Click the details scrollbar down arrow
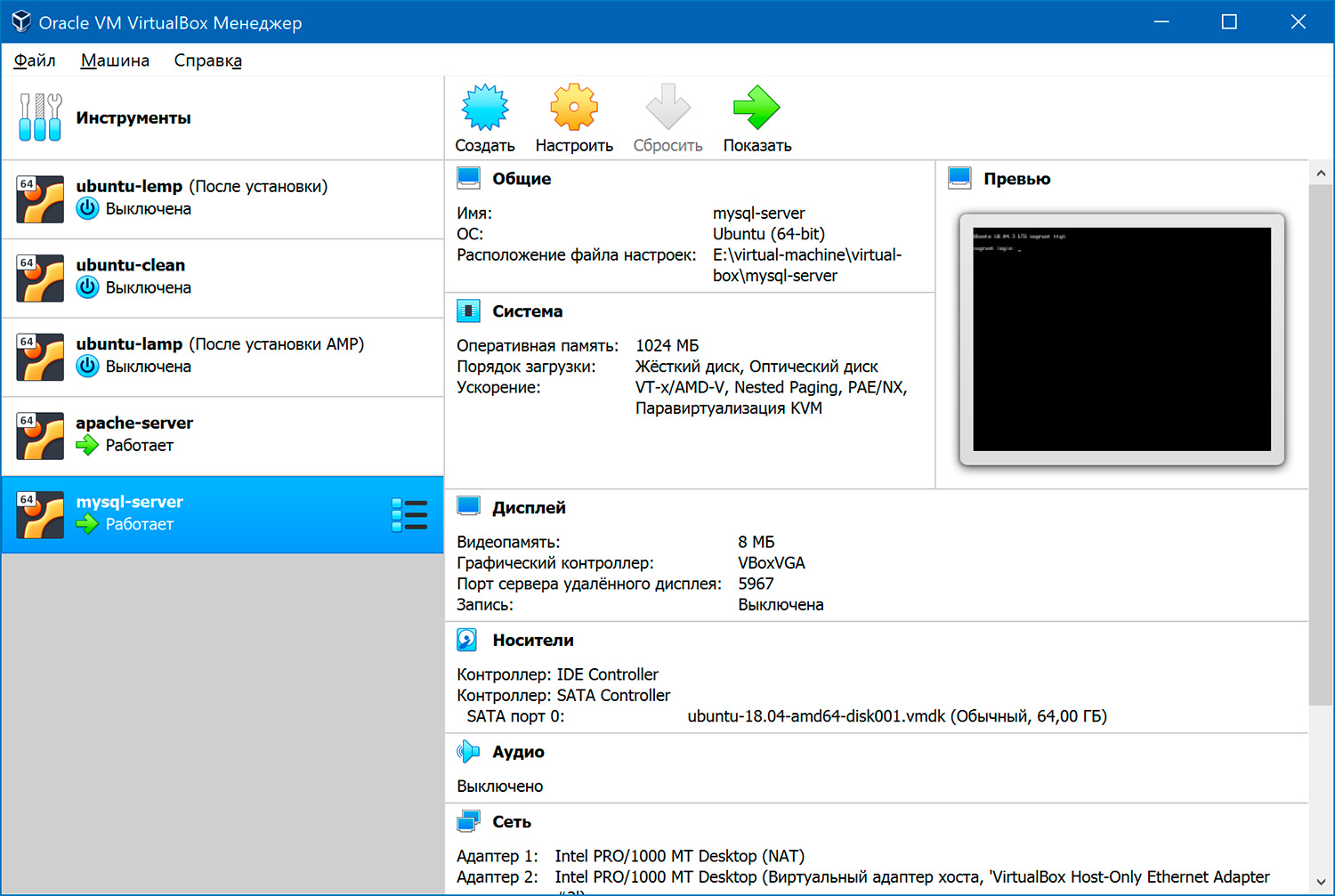Viewport: 1335px width, 896px height. pyautogui.click(x=1321, y=883)
